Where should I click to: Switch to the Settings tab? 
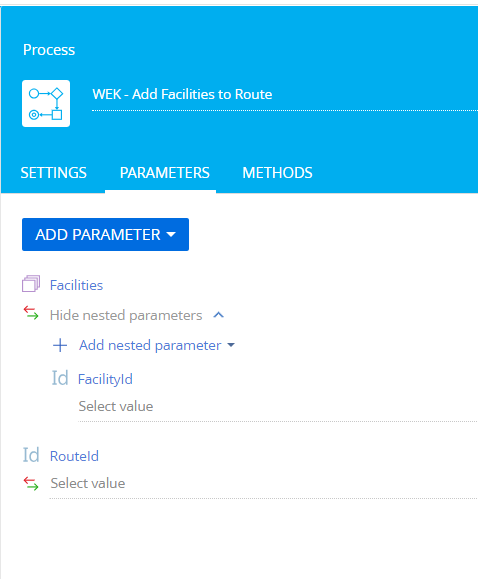pos(54,173)
